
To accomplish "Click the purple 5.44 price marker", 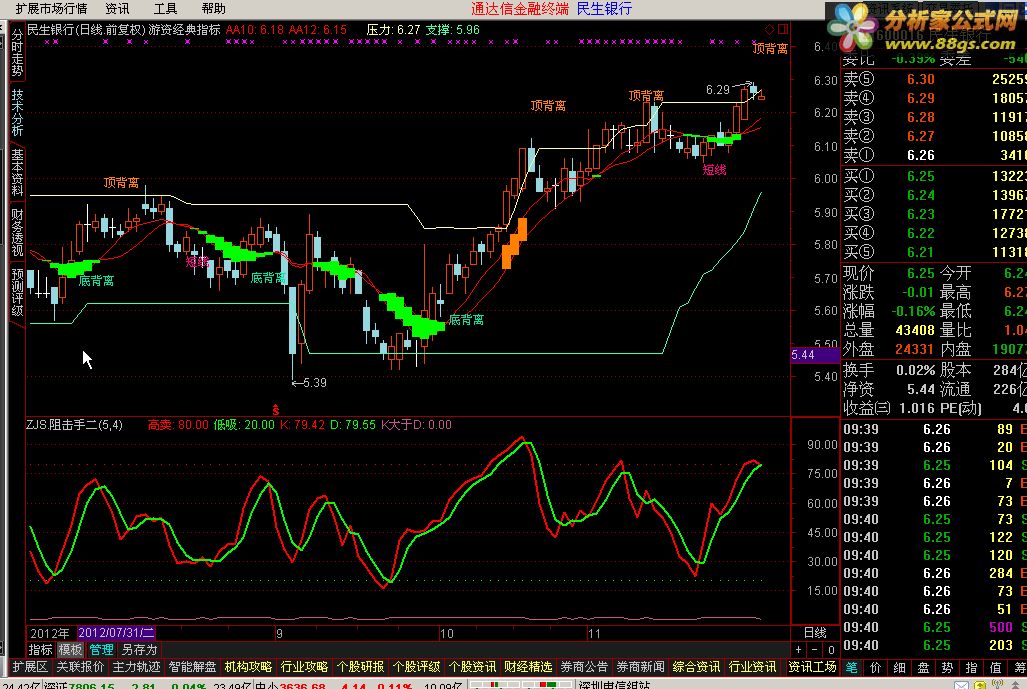I will (x=815, y=355).
